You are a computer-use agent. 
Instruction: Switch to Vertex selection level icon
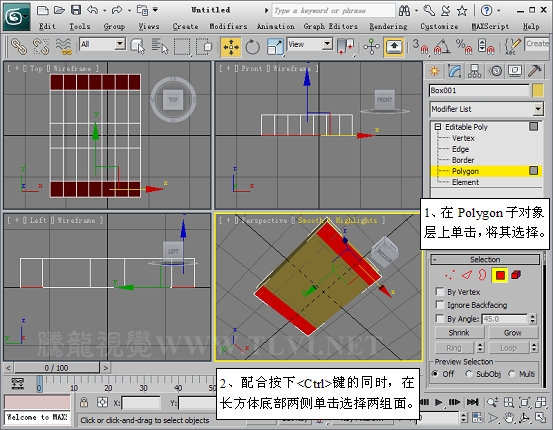click(x=449, y=275)
